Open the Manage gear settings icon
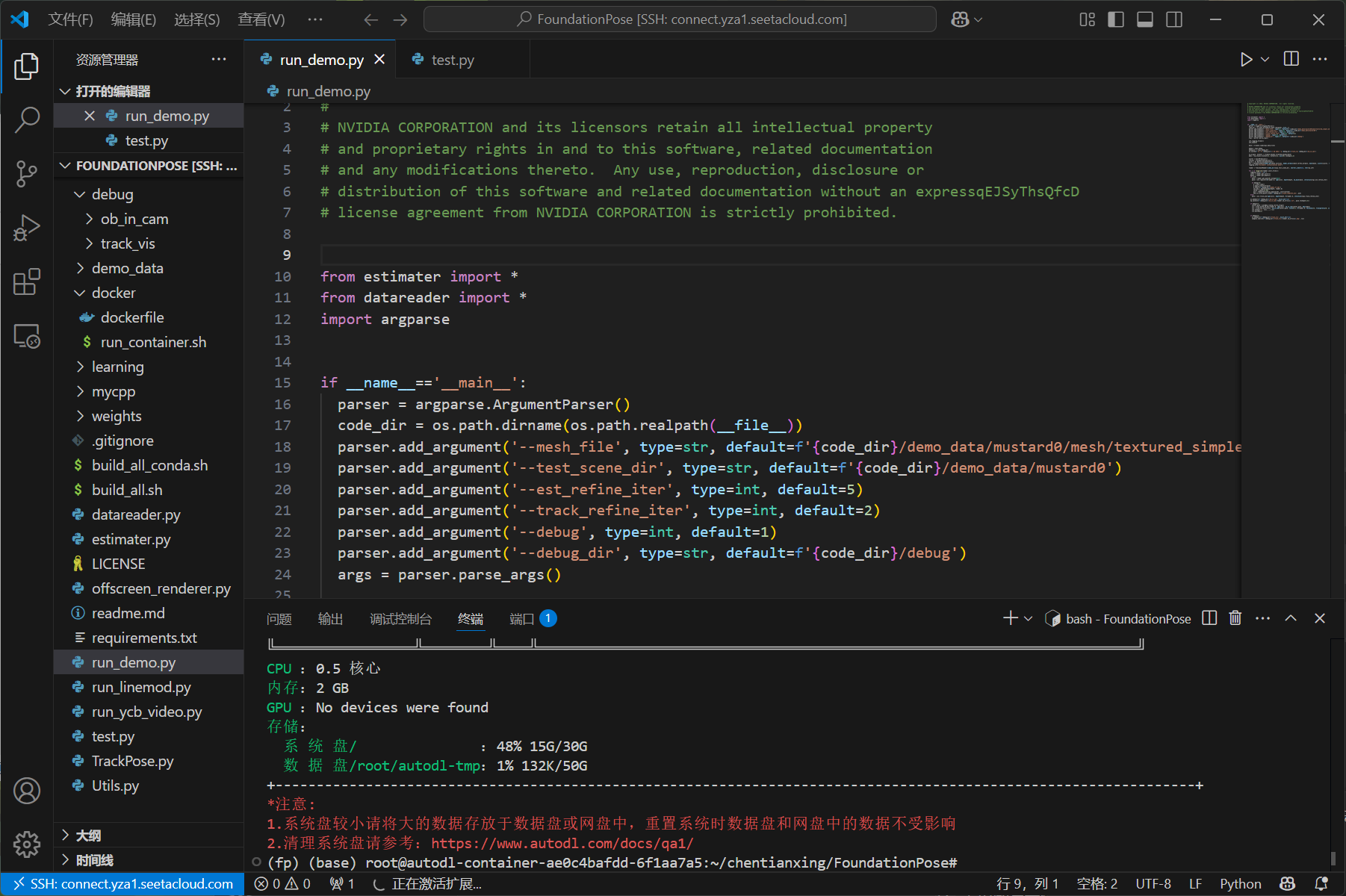The image size is (1346, 896). (x=27, y=844)
